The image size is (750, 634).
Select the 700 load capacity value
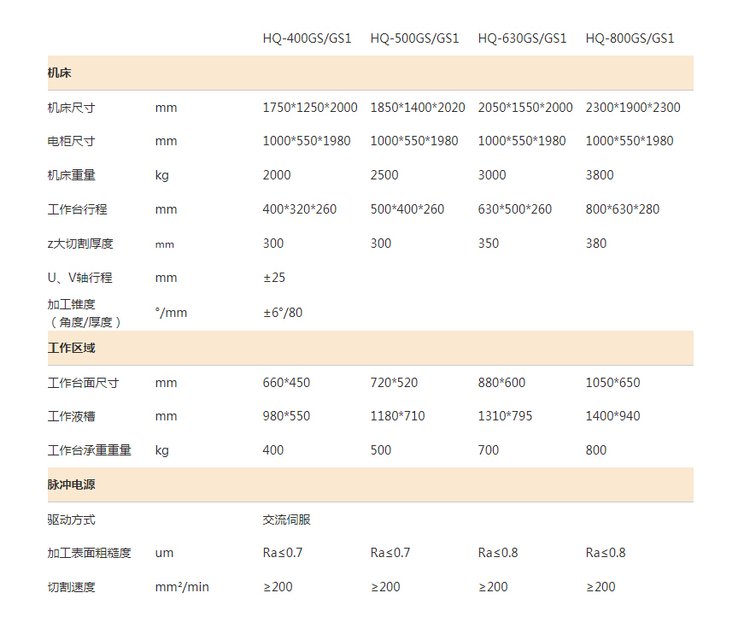(x=488, y=450)
